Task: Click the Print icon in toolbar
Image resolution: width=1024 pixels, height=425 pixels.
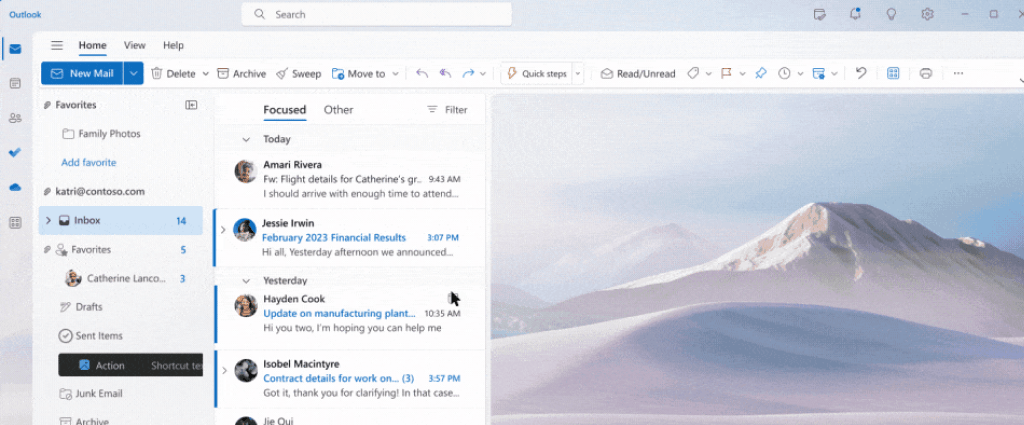Action: click(925, 74)
